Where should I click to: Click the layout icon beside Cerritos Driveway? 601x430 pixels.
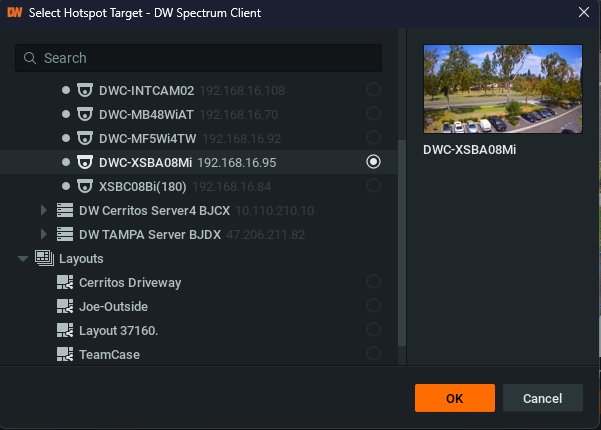tap(65, 282)
